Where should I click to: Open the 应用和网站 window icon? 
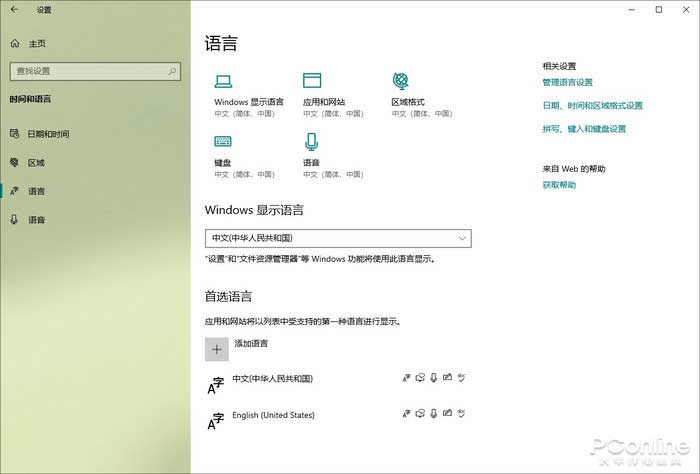(311, 82)
